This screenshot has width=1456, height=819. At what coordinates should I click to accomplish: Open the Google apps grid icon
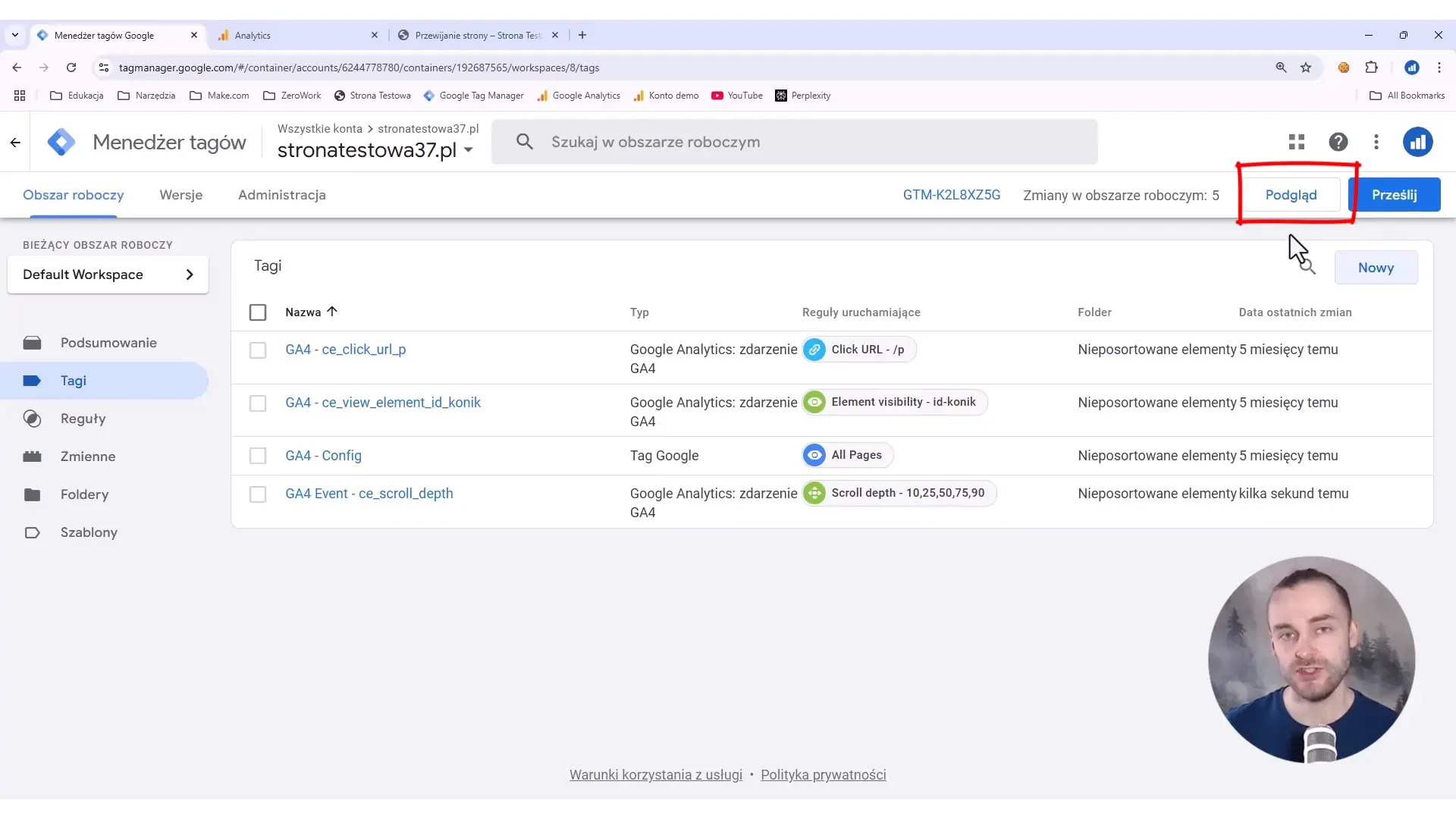(x=1297, y=142)
